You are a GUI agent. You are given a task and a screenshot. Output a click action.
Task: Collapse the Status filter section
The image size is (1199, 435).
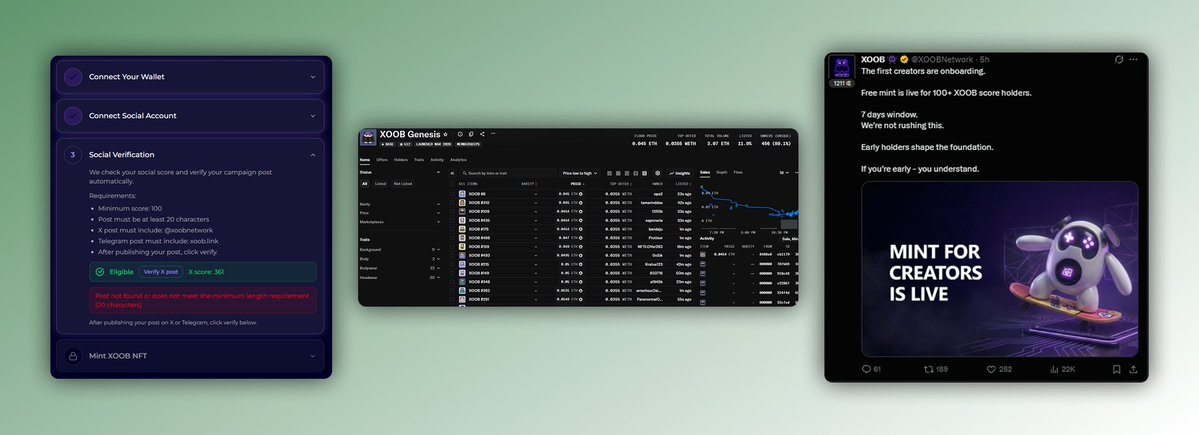click(x=438, y=172)
